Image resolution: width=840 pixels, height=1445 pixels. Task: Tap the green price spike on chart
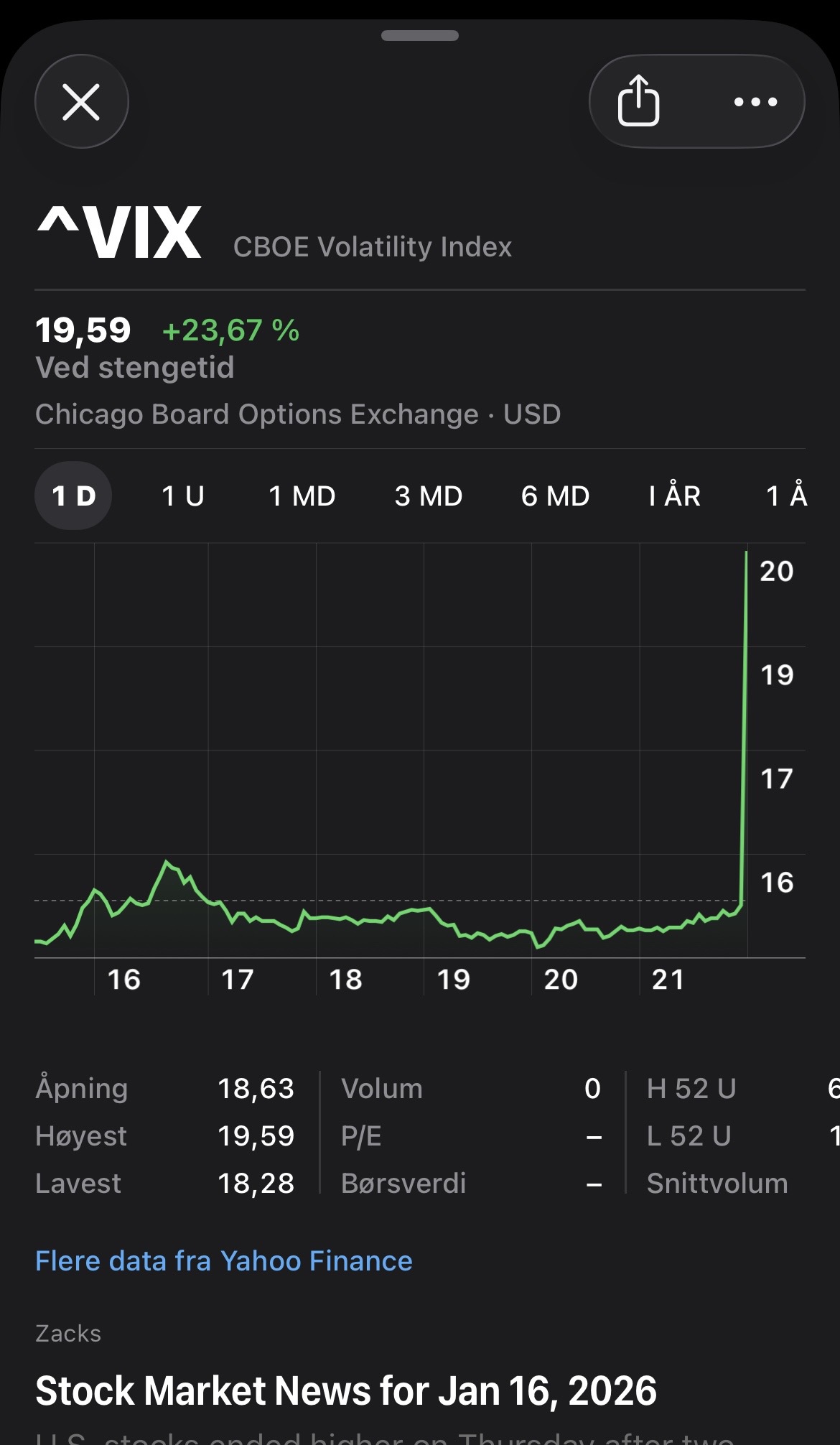click(745, 718)
